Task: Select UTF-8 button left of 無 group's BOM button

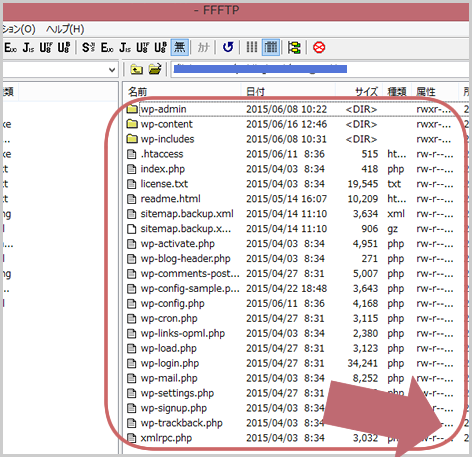Action: pyautogui.click(x=143, y=48)
